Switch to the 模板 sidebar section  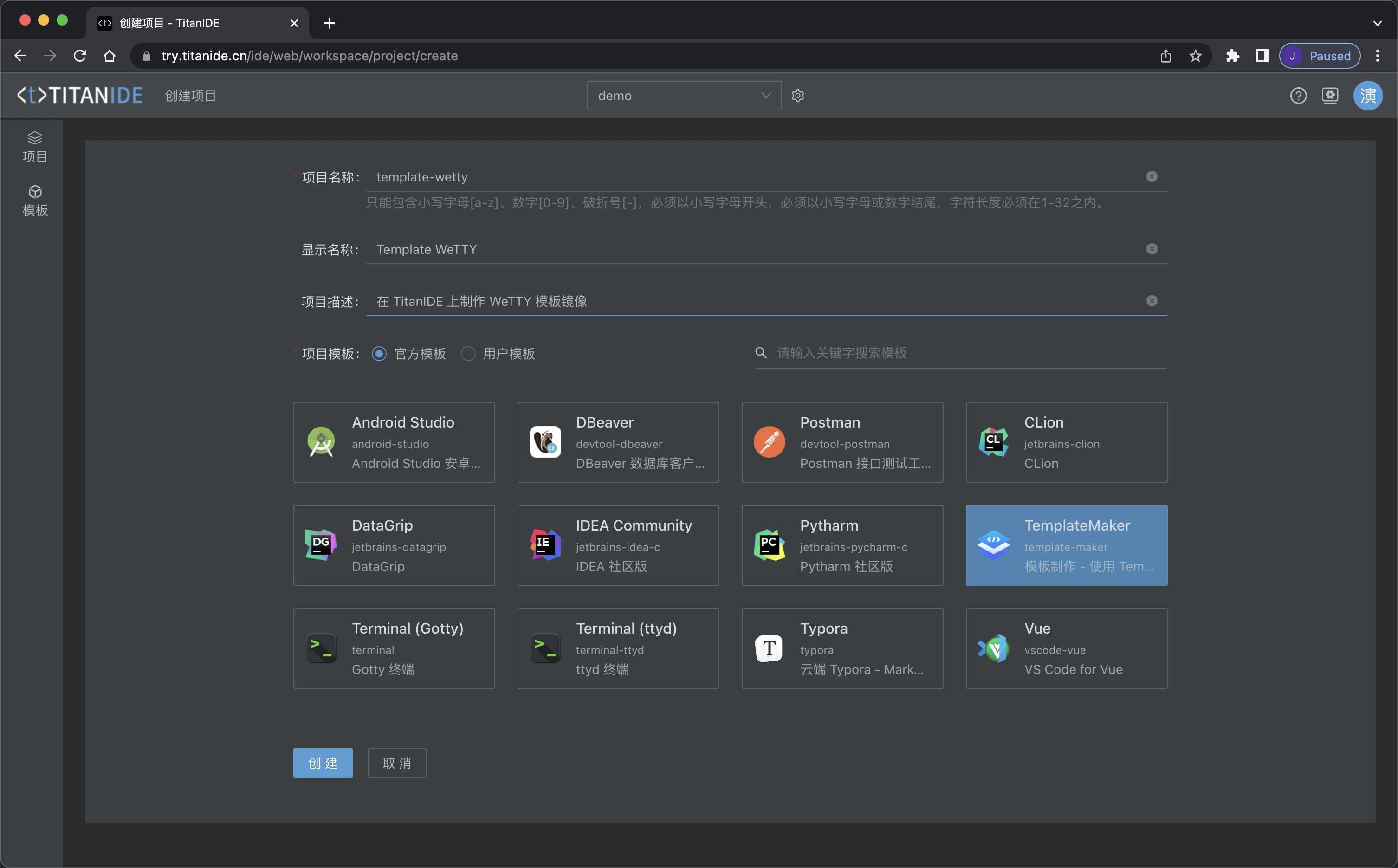pyautogui.click(x=35, y=200)
